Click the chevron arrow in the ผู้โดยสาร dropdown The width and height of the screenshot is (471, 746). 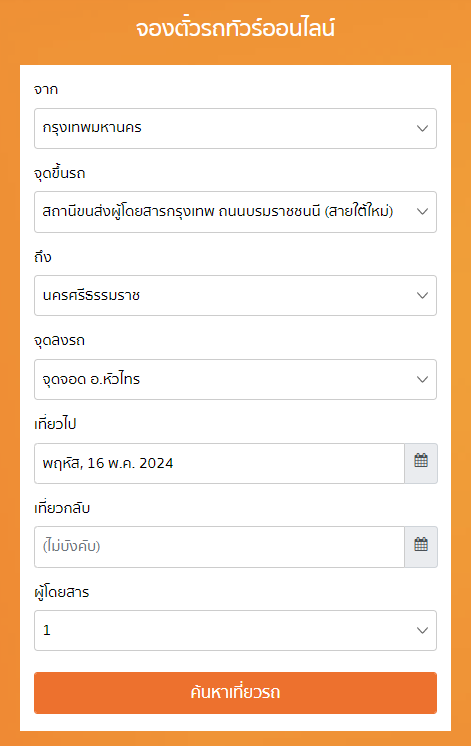[x=422, y=630]
